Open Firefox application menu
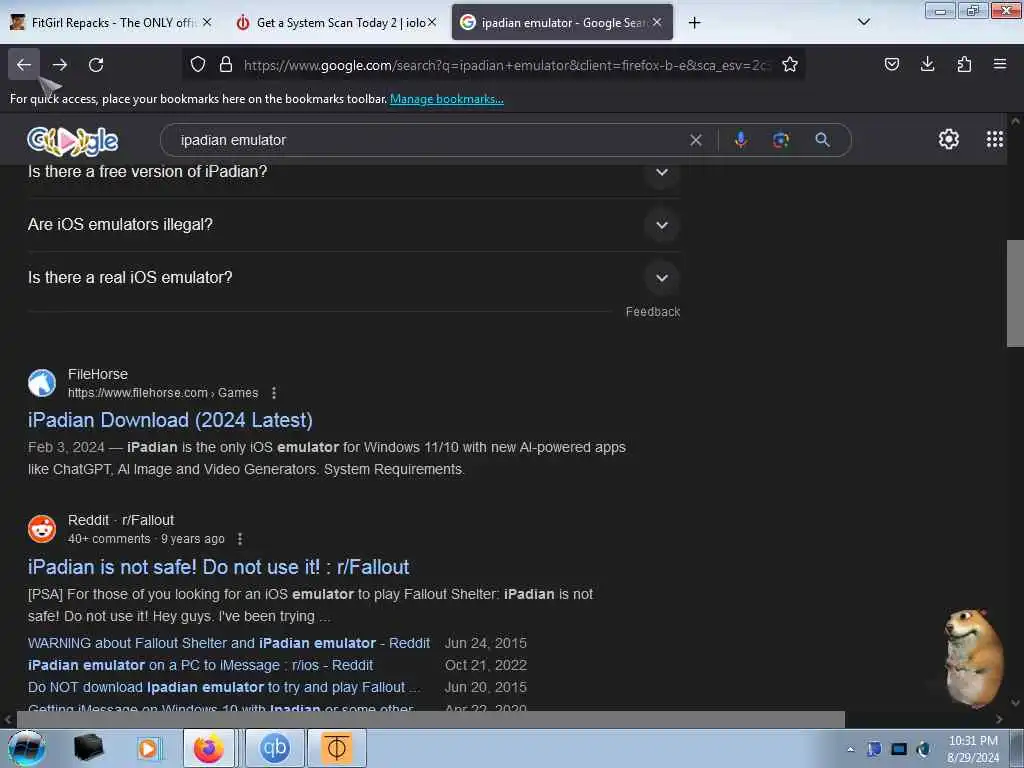 click(1000, 64)
